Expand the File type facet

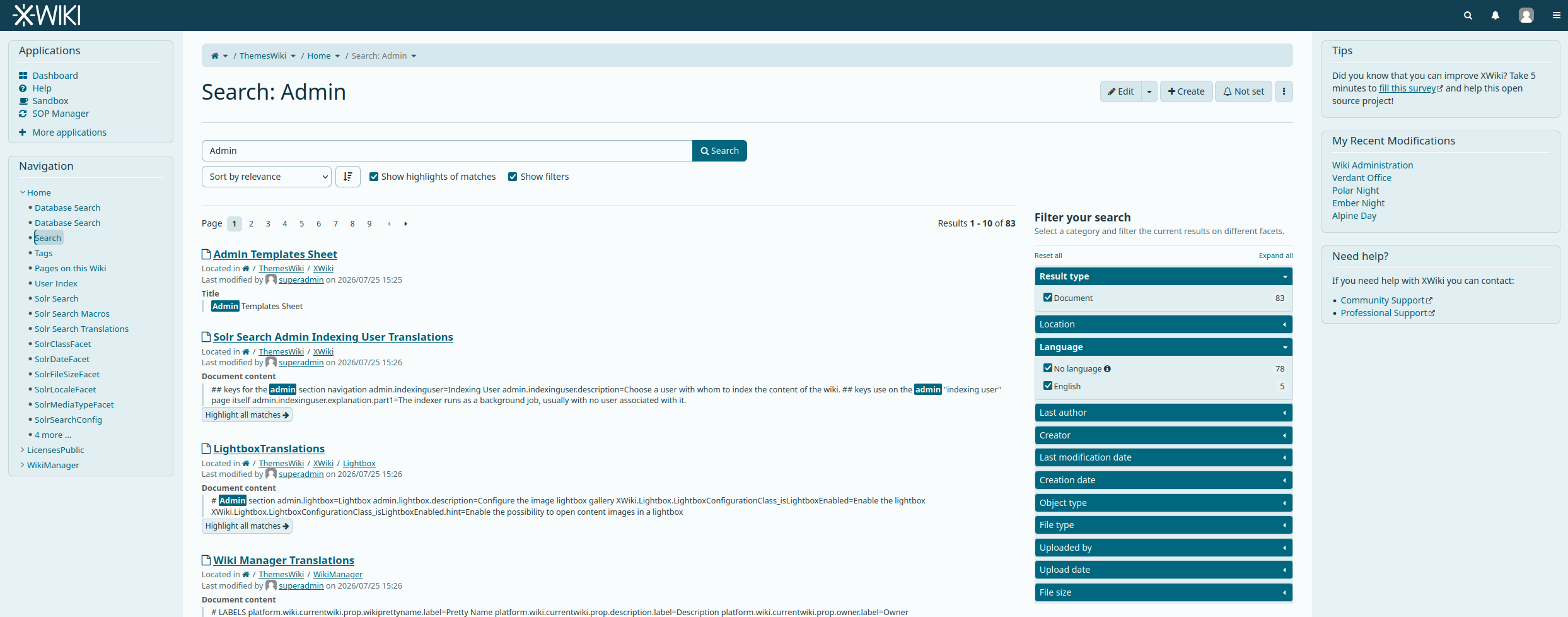pyautogui.click(x=1163, y=525)
